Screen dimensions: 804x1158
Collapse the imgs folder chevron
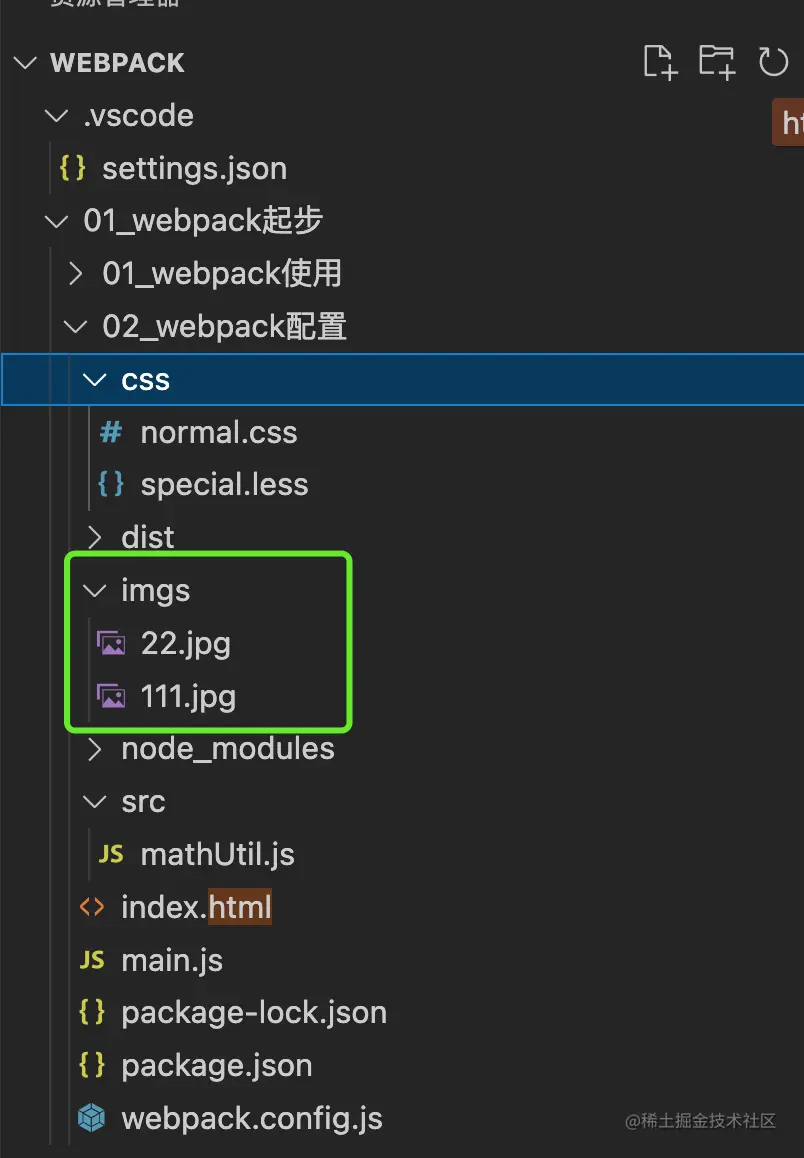point(95,591)
